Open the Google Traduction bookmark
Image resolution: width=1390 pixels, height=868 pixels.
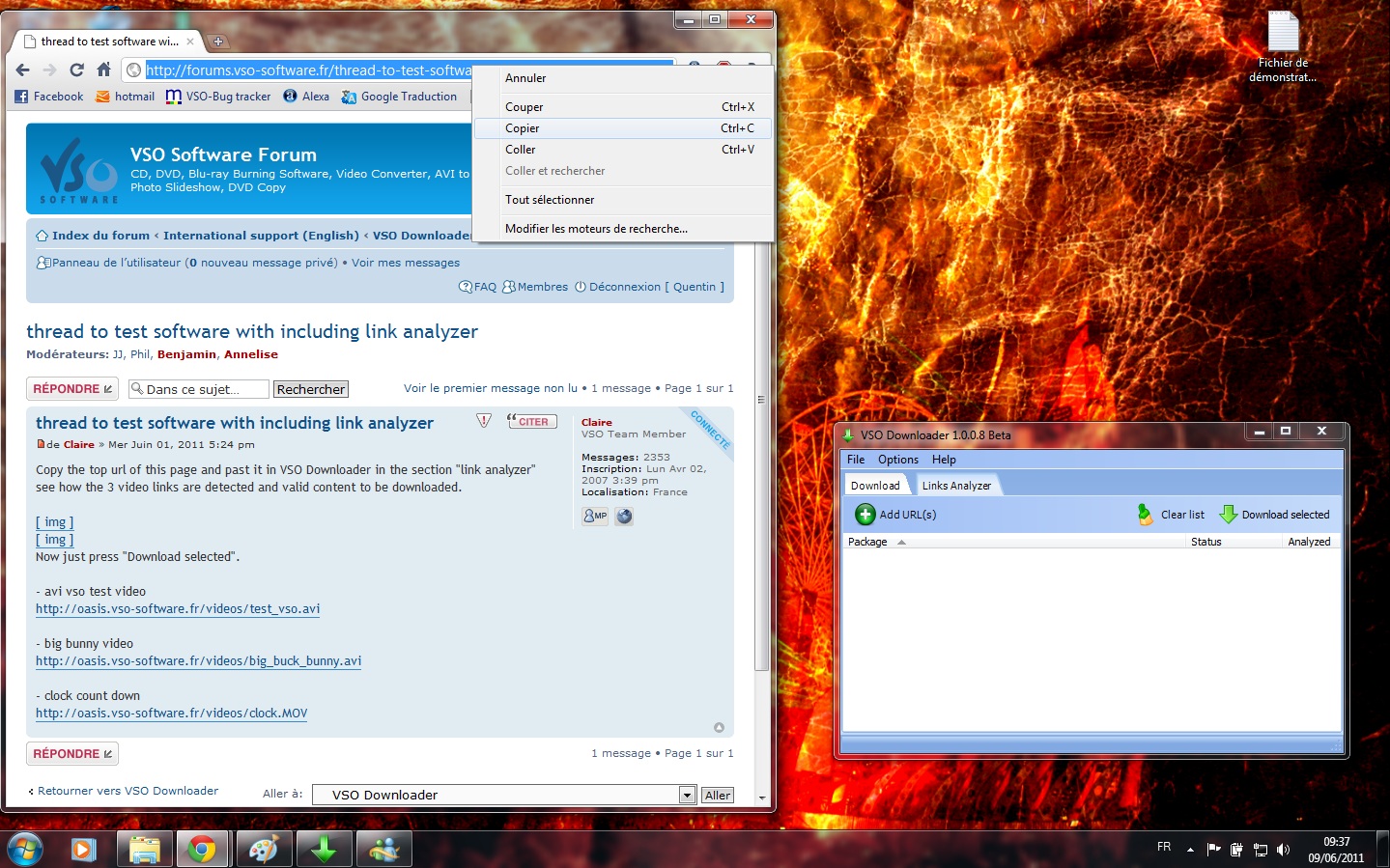399,97
